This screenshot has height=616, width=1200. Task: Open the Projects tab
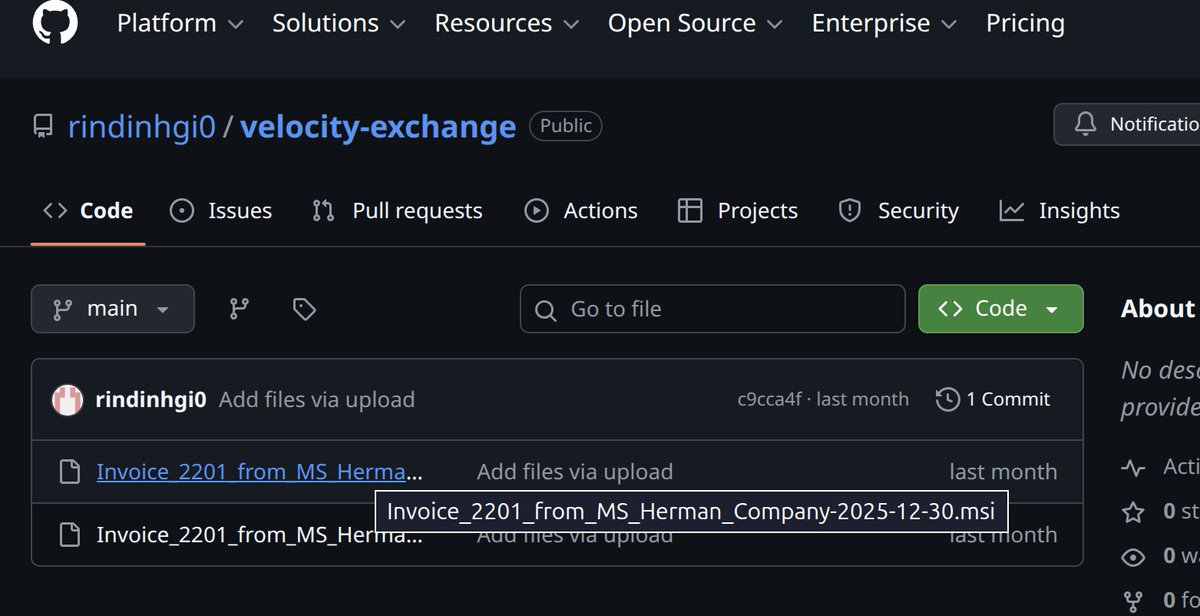738,211
